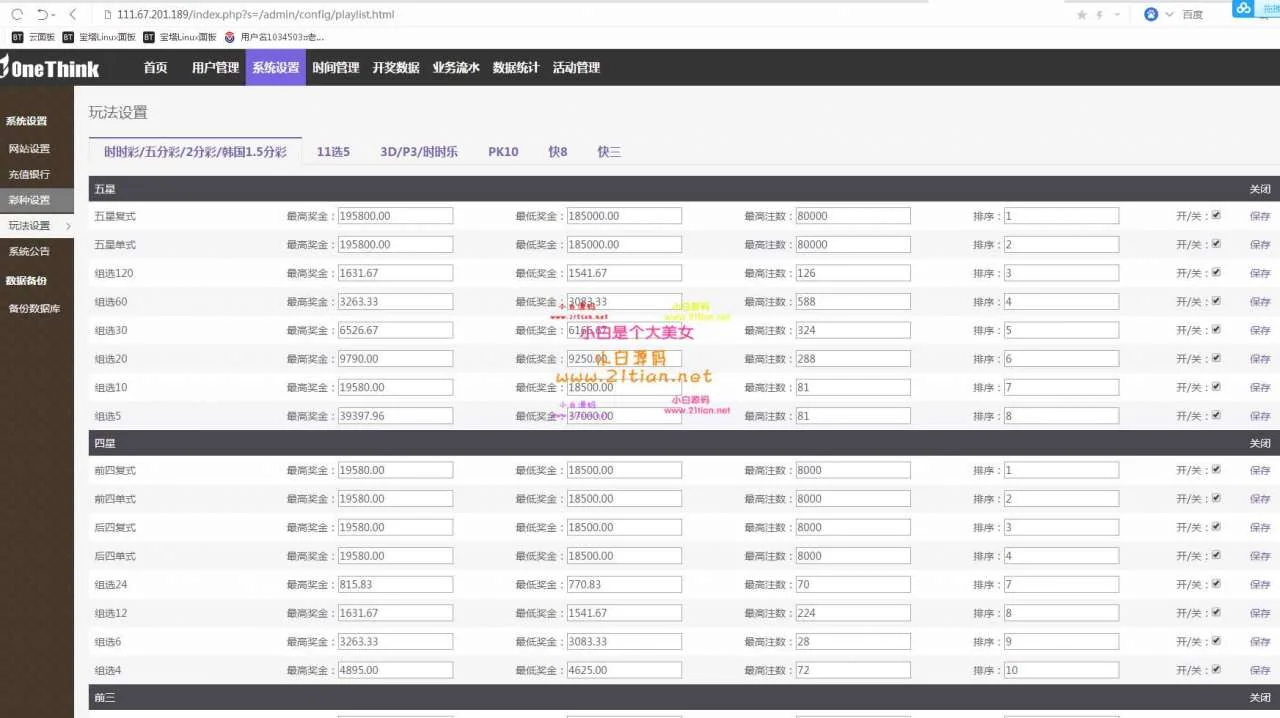Image resolution: width=1280 pixels, height=718 pixels.
Task: Open 备份数据库 in the sidebar
Action: point(34,309)
